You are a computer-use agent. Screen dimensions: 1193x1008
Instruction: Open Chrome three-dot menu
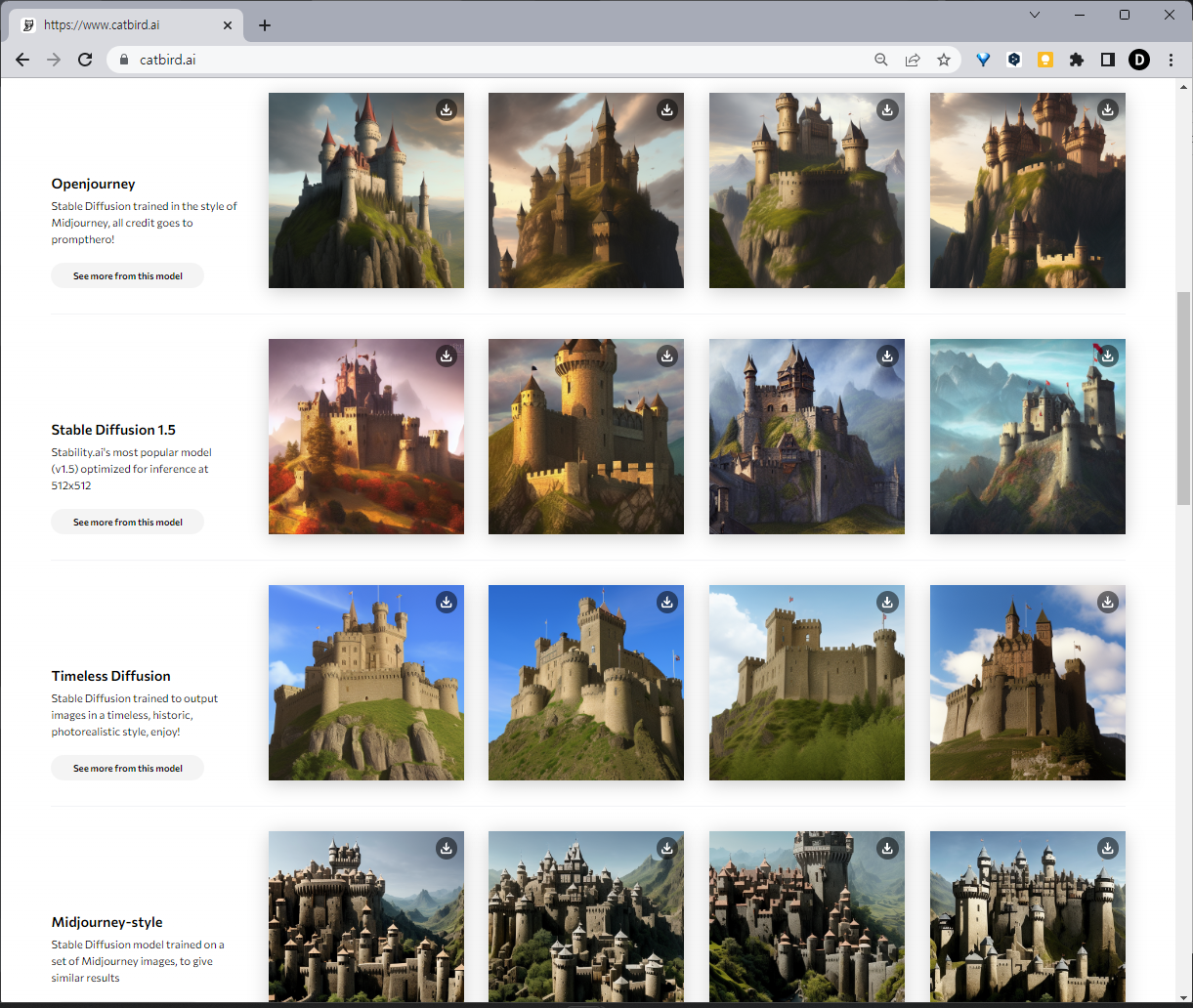(1171, 60)
